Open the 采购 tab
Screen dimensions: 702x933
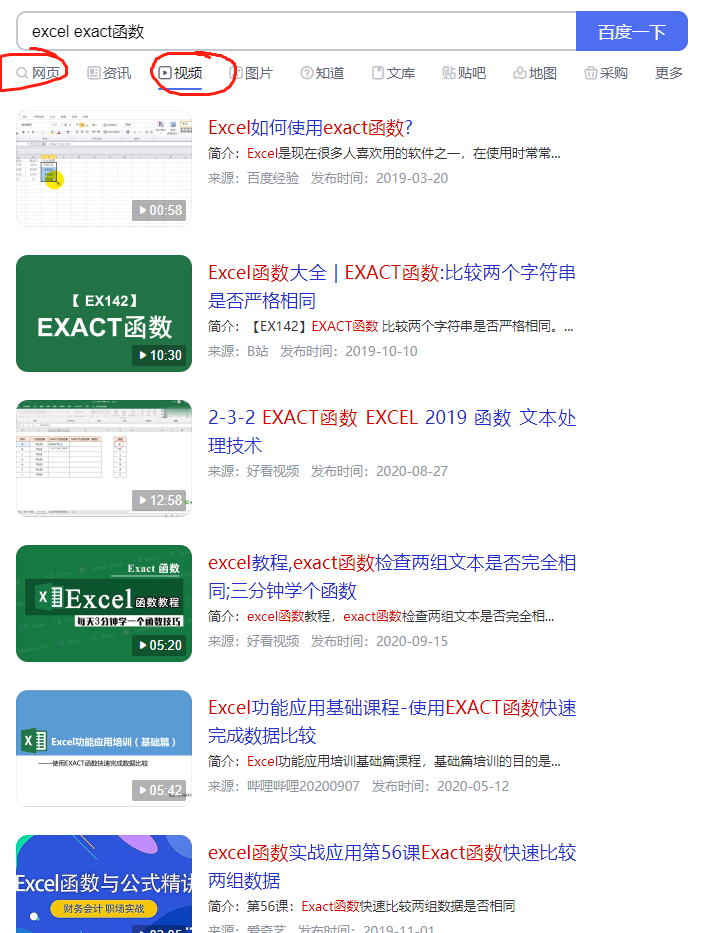click(606, 73)
